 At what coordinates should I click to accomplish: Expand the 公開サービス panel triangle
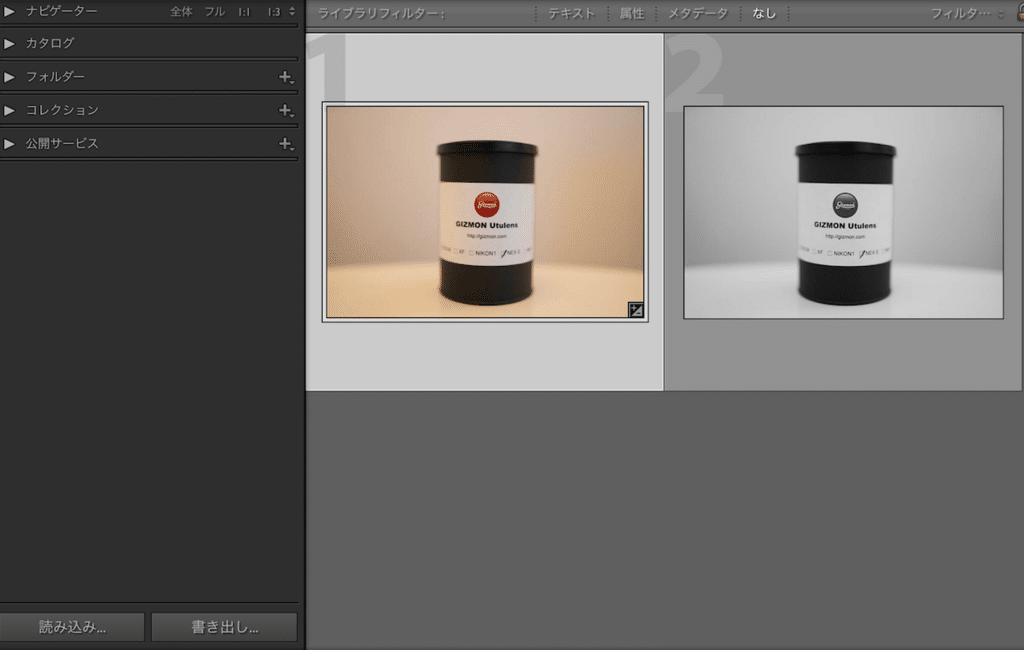tap(10, 144)
